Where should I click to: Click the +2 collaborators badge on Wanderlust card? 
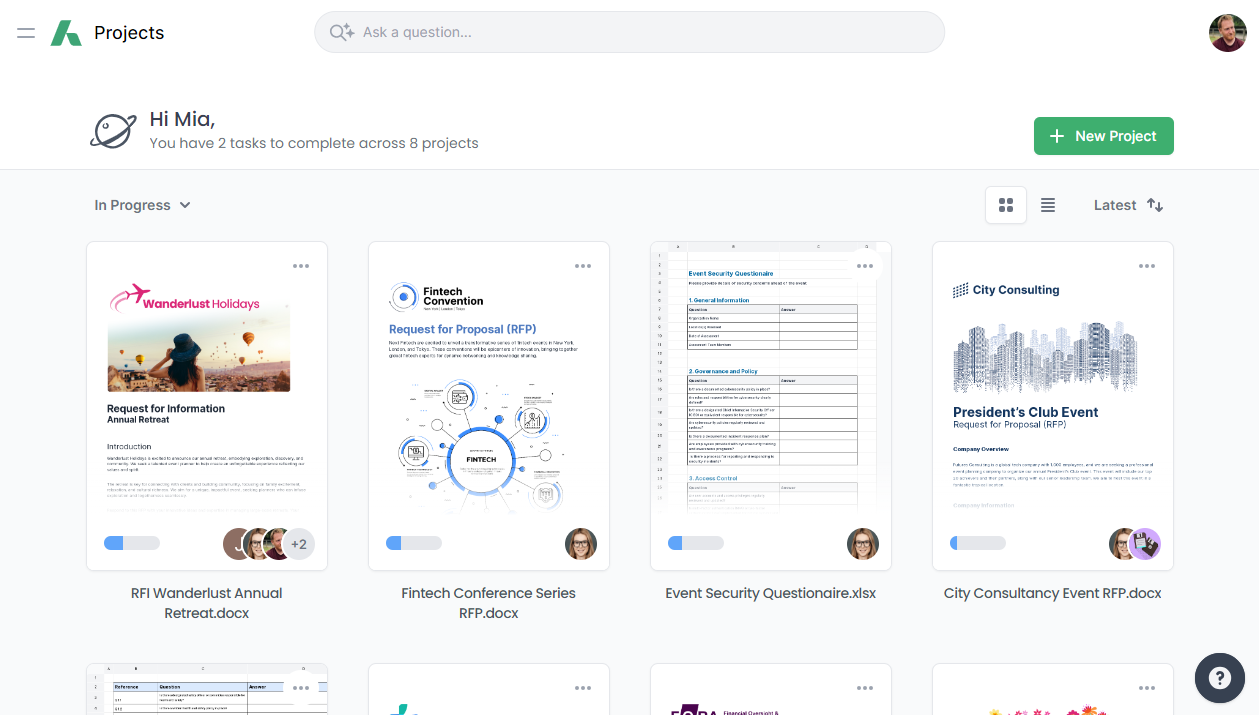(297, 543)
